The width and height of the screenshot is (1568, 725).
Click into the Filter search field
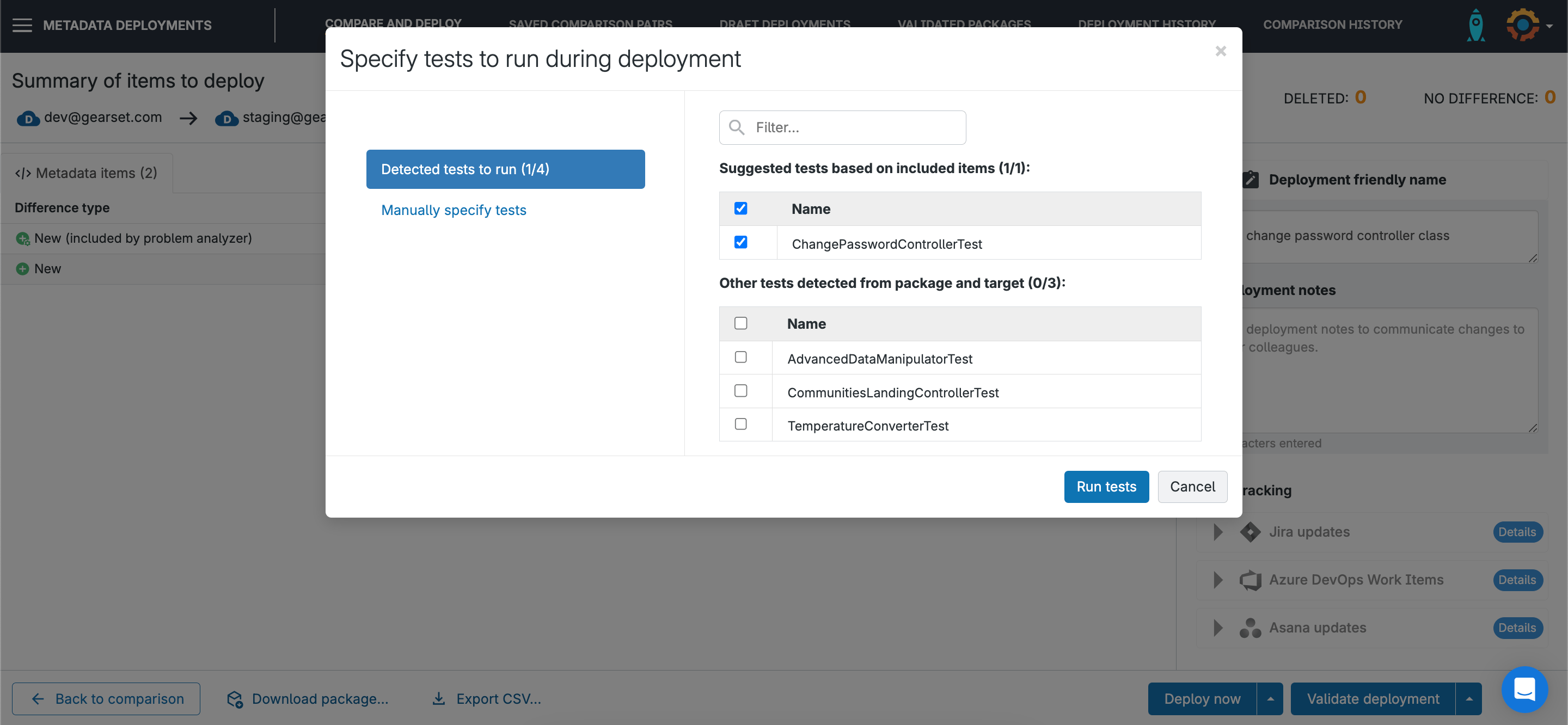[x=852, y=127]
